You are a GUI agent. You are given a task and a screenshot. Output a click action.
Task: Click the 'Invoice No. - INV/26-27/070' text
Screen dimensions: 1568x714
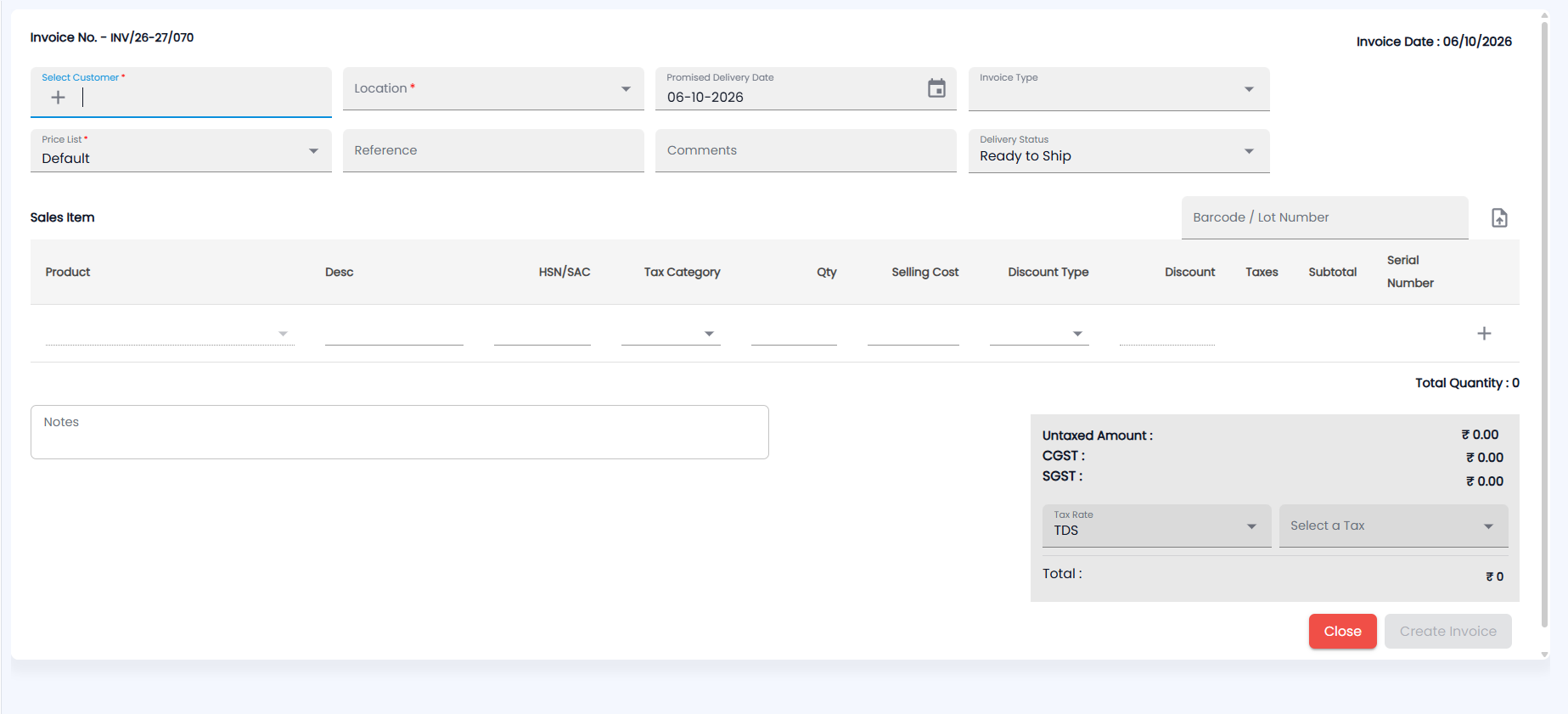(x=112, y=37)
